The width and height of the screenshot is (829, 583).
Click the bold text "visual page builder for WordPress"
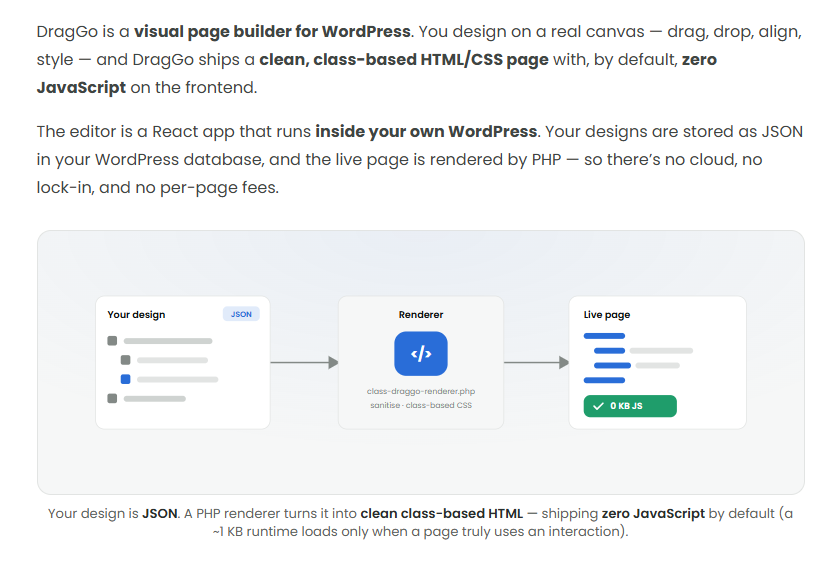[272, 32]
